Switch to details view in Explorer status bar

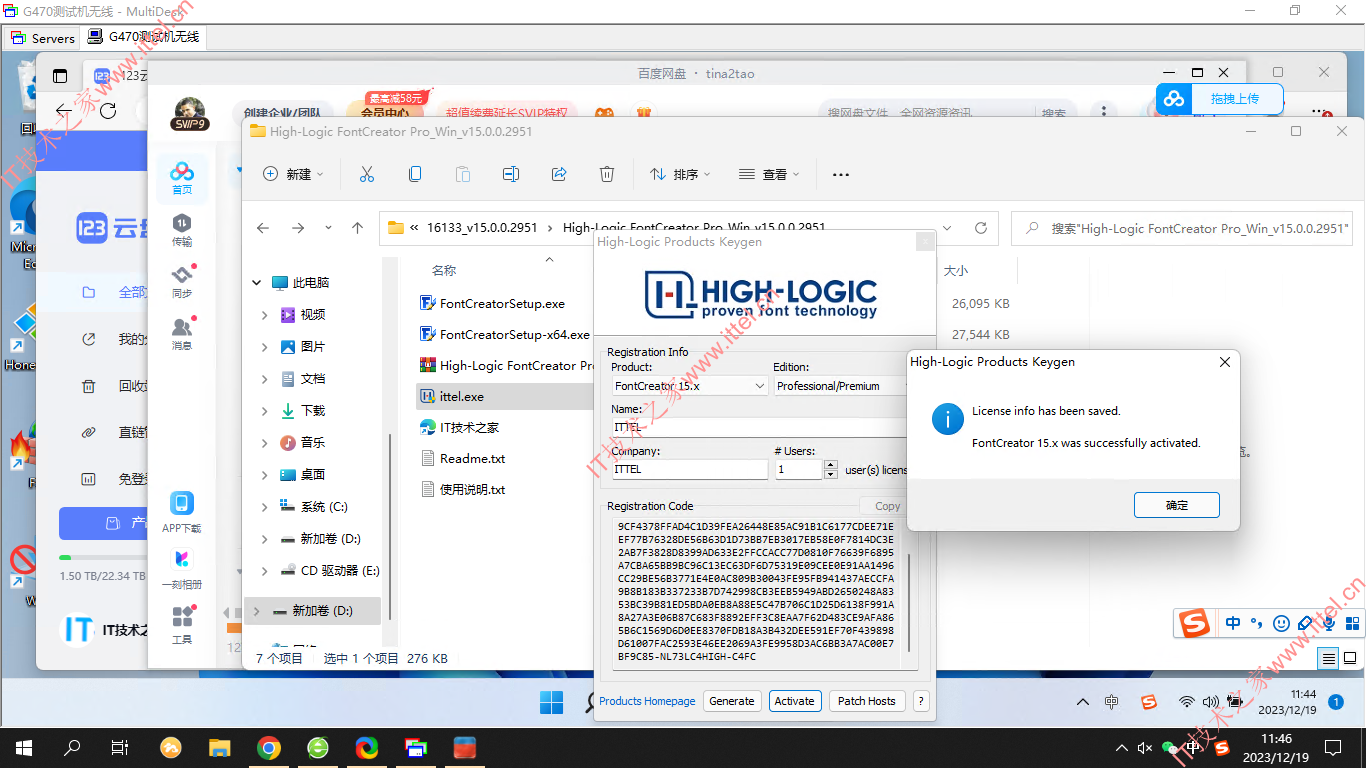click(x=1328, y=658)
